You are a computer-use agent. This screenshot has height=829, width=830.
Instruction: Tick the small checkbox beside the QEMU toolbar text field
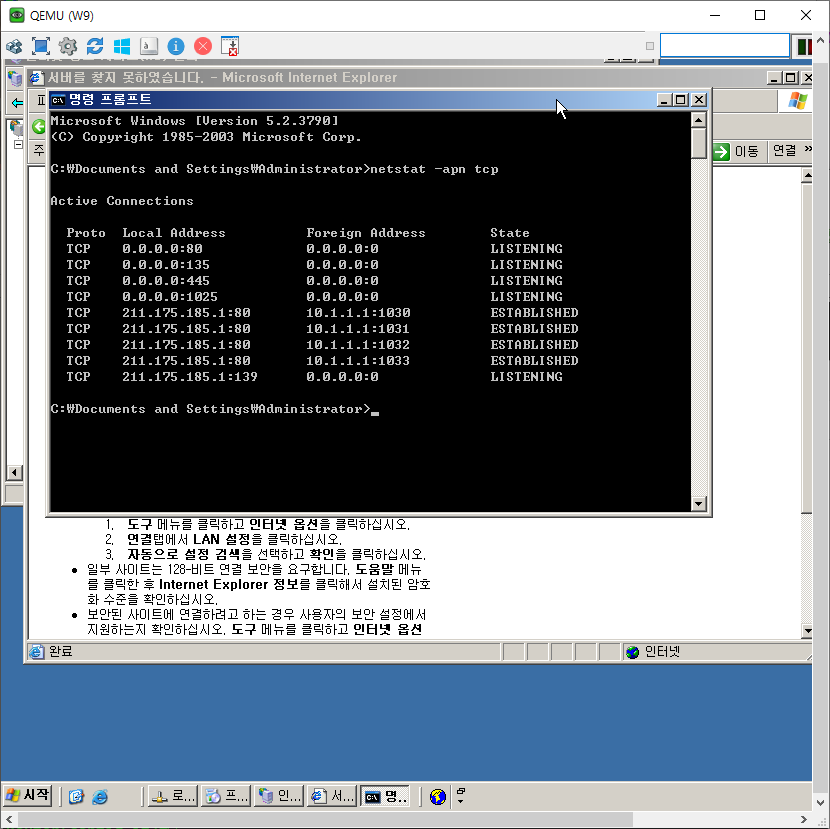[x=650, y=46]
